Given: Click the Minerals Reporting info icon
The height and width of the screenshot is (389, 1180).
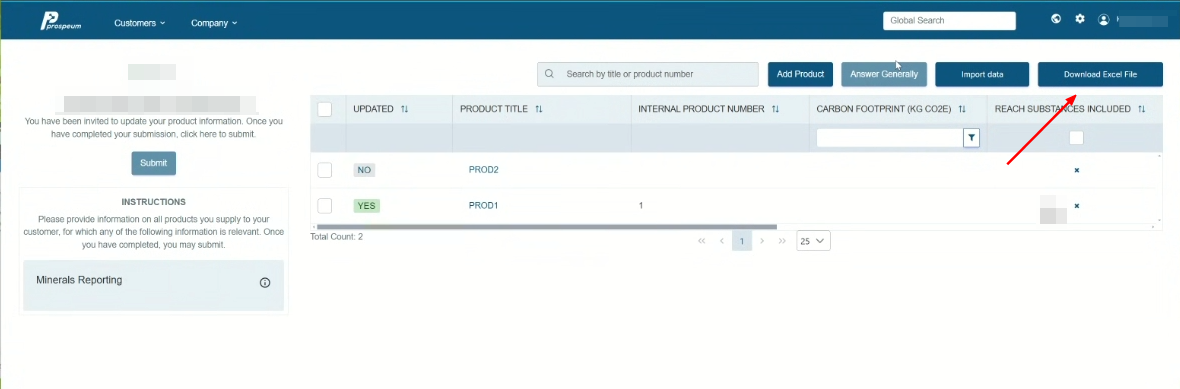Looking at the screenshot, I should coord(265,283).
